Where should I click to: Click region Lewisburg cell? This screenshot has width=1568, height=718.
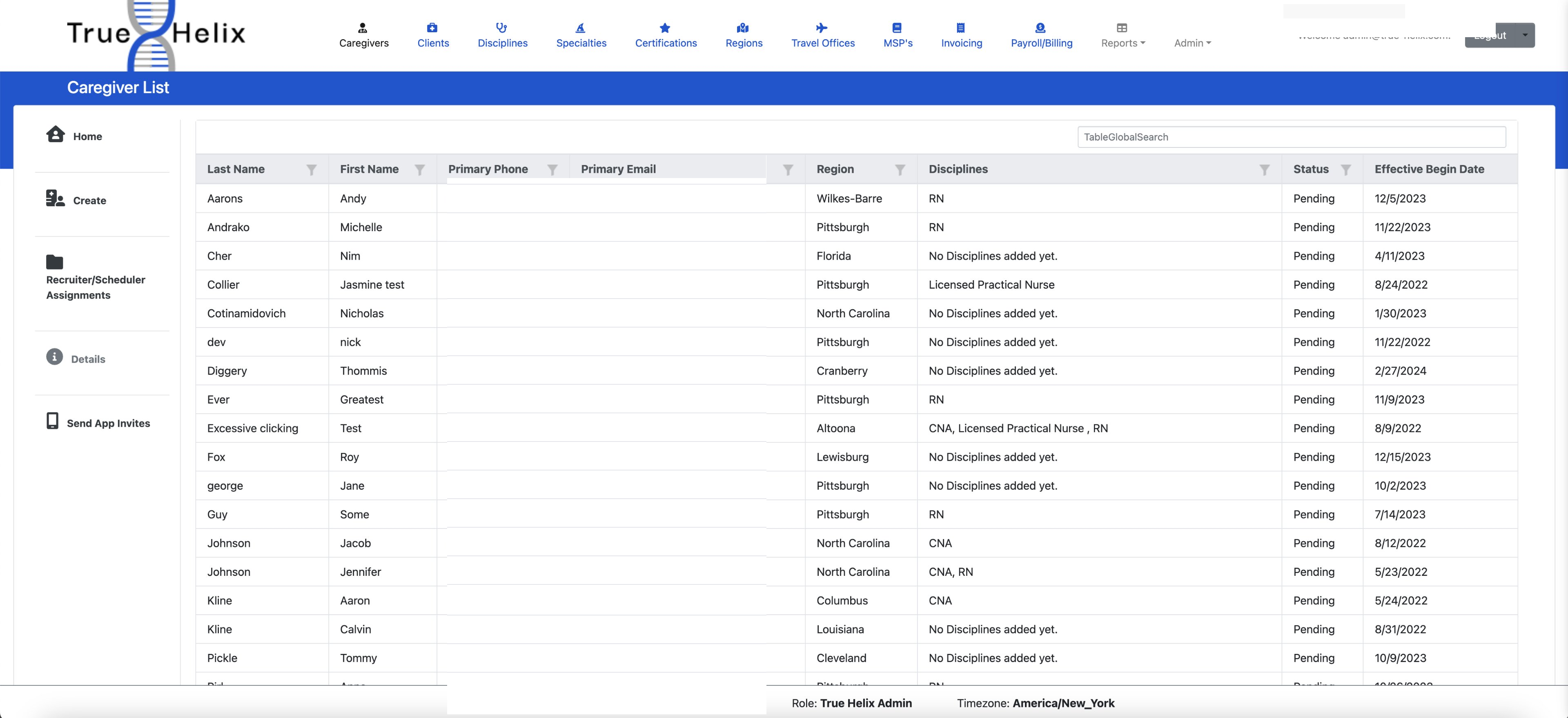coord(842,457)
